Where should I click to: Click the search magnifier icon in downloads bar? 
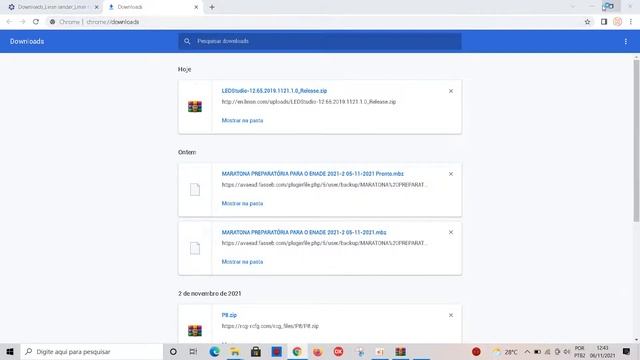[187, 41]
